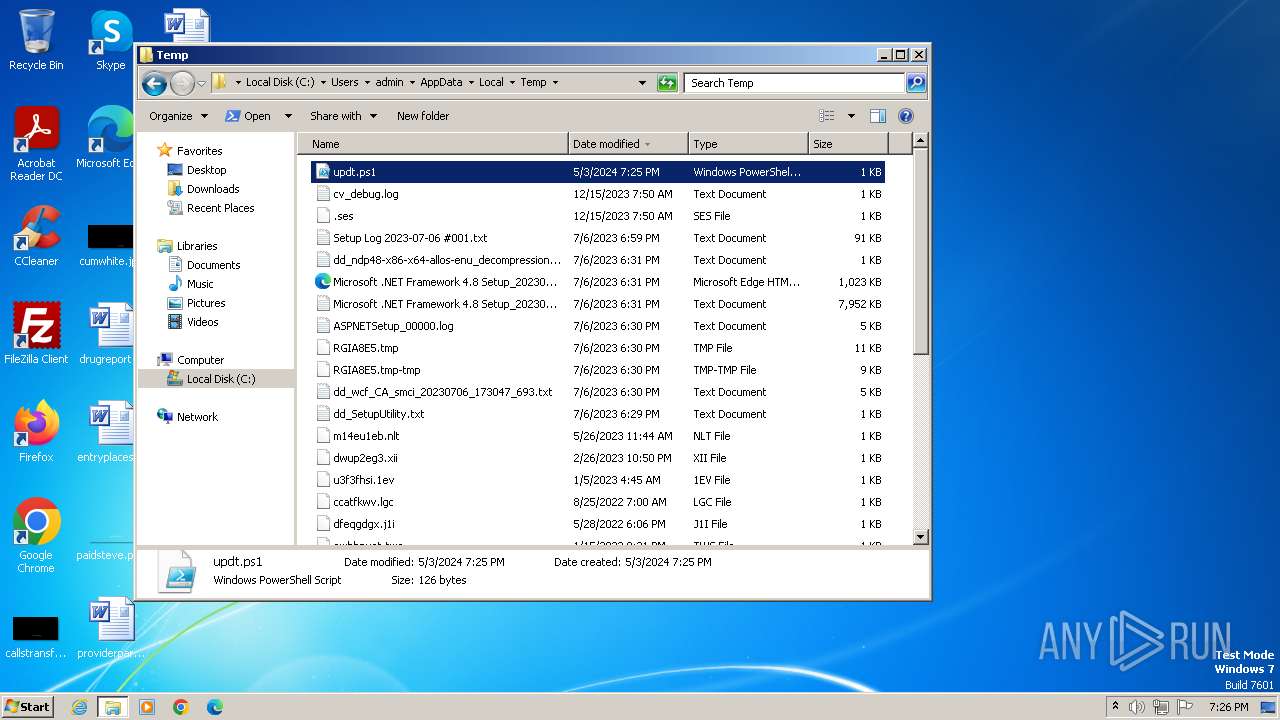
Task: Open the dropdown arrow next to Open
Action: [x=288, y=116]
